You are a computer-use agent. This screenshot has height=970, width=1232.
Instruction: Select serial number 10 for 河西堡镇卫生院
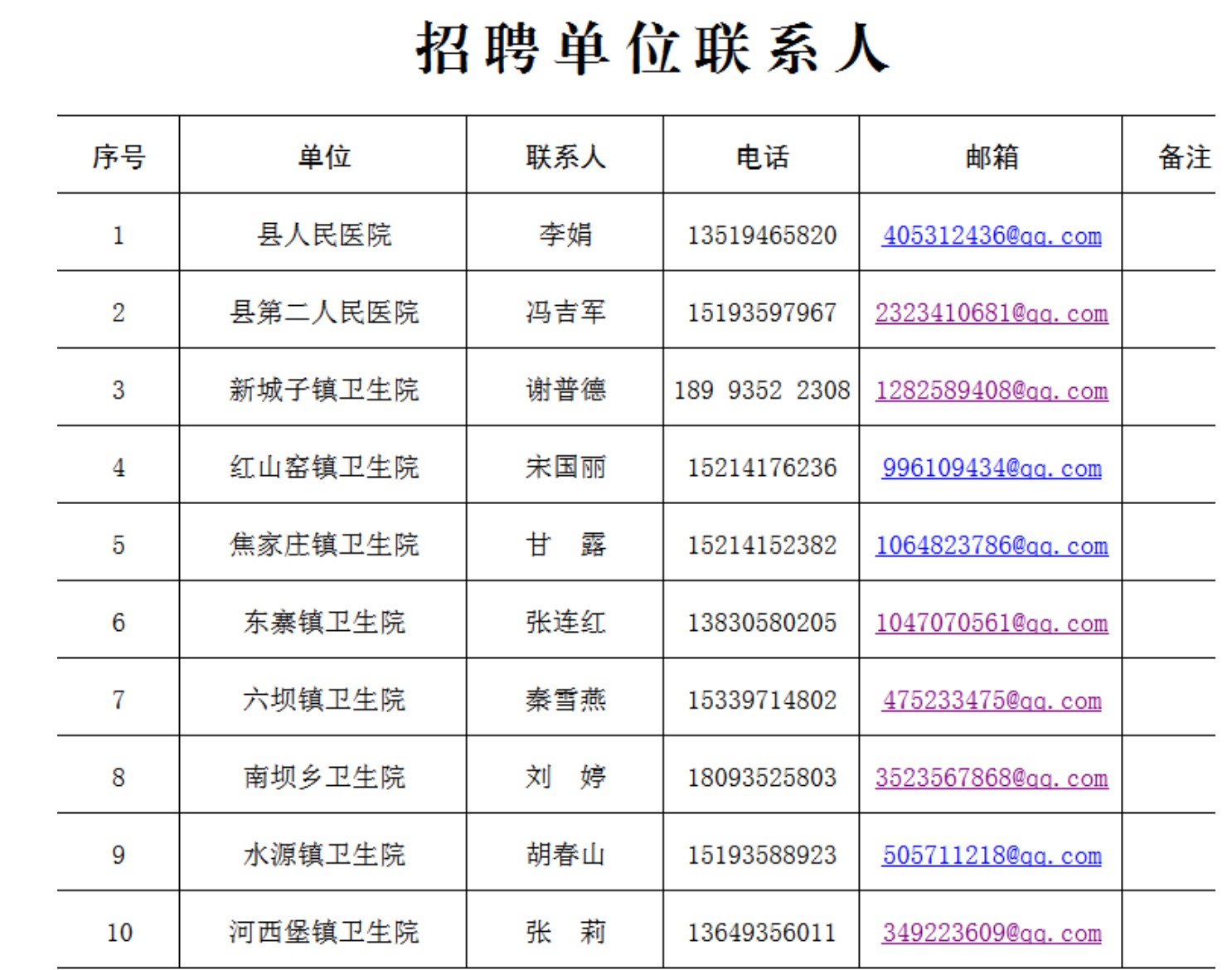(119, 932)
